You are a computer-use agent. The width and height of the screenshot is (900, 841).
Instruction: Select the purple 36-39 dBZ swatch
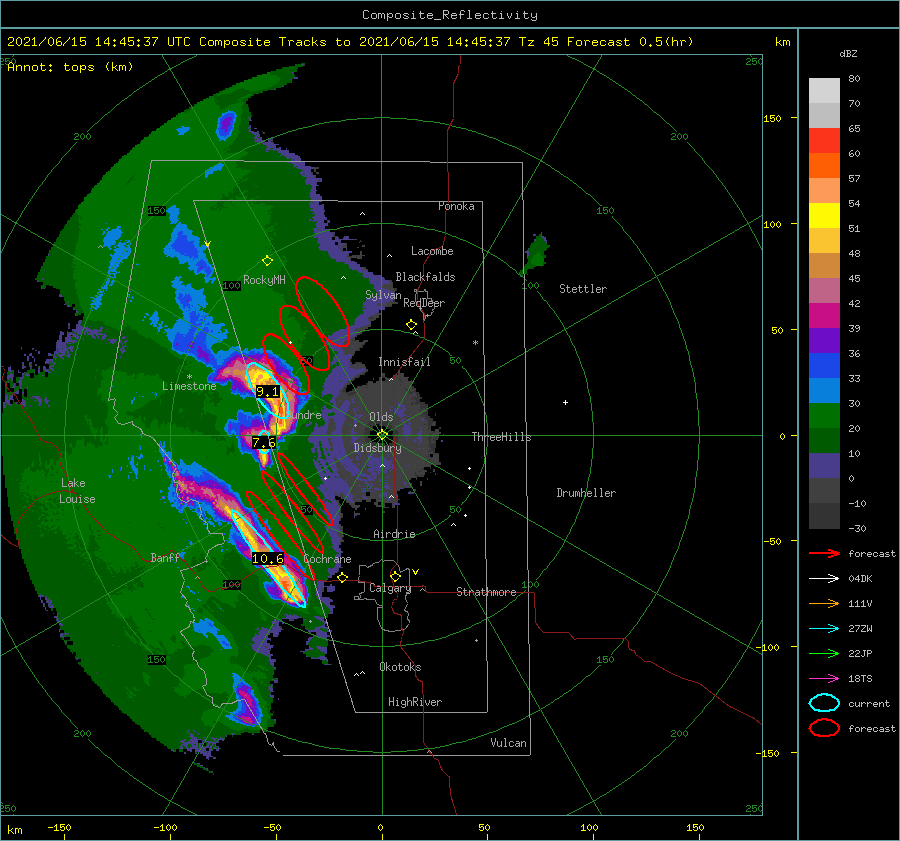[824, 340]
